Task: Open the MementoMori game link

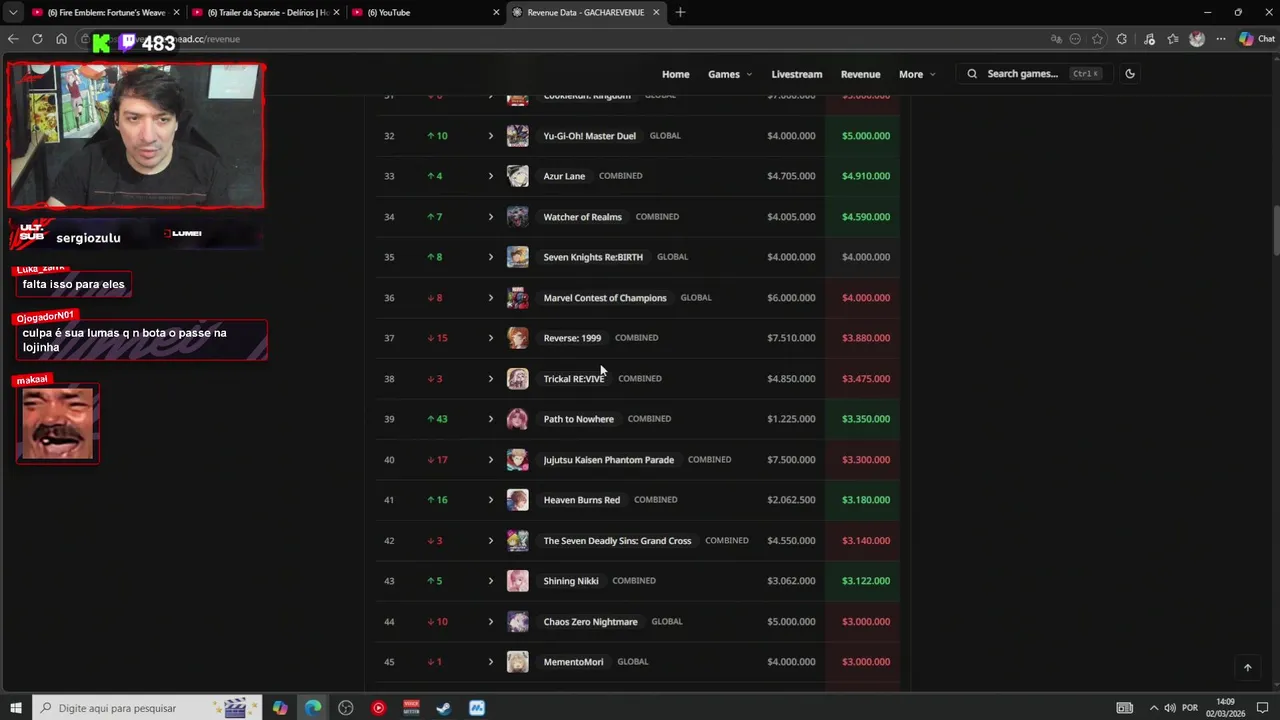Action: (x=573, y=662)
